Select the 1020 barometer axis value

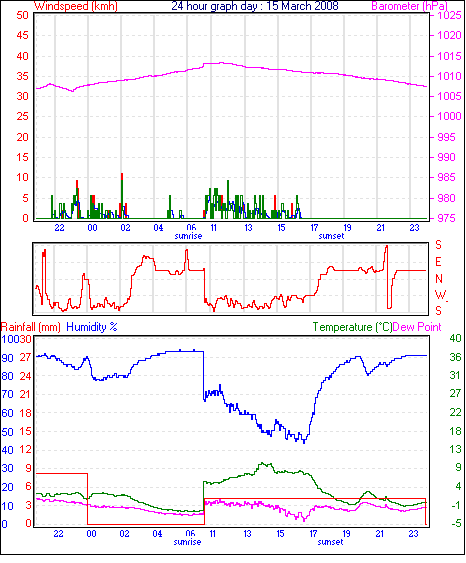tap(449, 35)
